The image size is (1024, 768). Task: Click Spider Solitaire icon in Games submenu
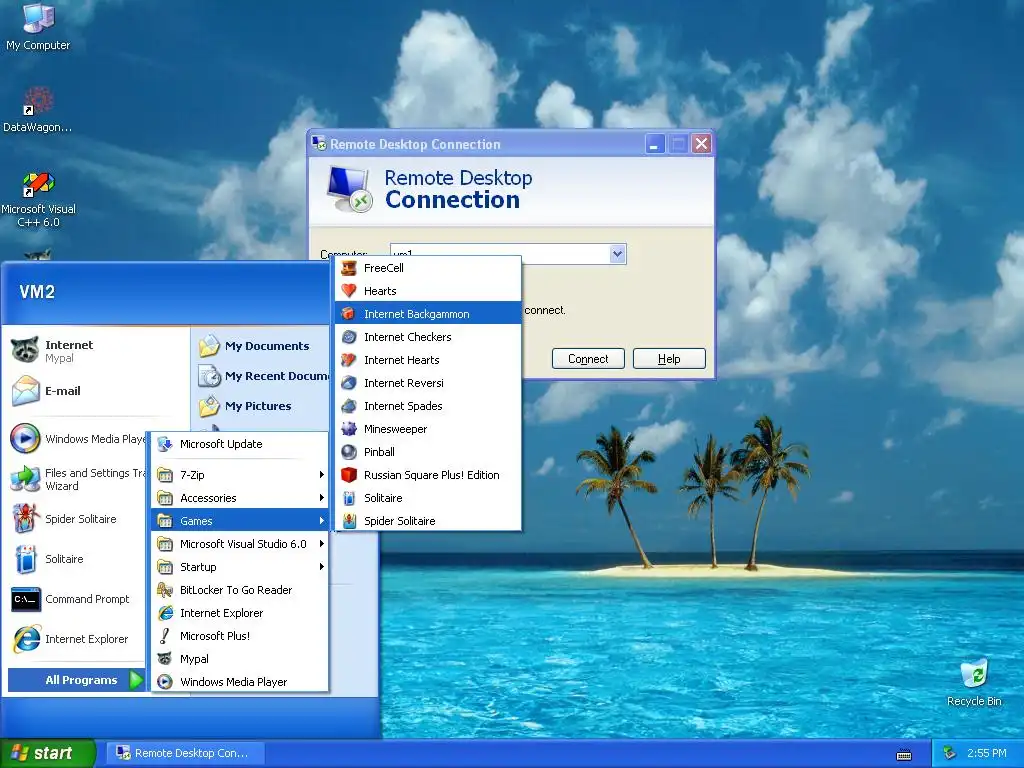coord(349,520)
